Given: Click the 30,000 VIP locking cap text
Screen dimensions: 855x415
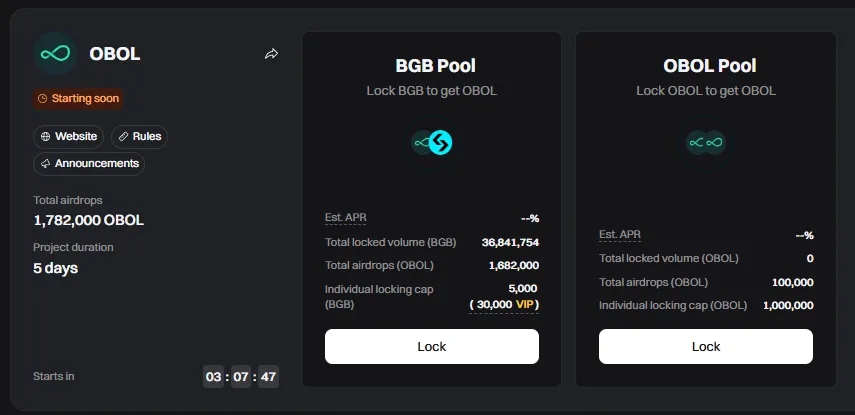Looking at the screenshot, I should 505,304.
